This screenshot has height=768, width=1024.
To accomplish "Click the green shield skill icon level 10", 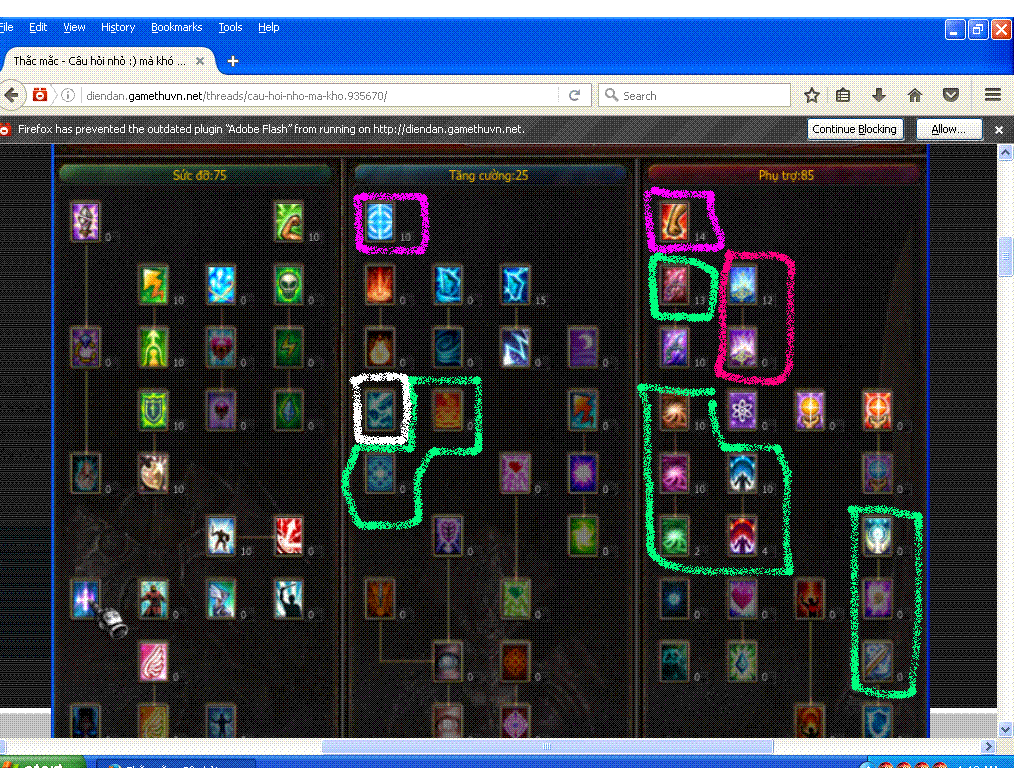I will [x=153, y=410].
